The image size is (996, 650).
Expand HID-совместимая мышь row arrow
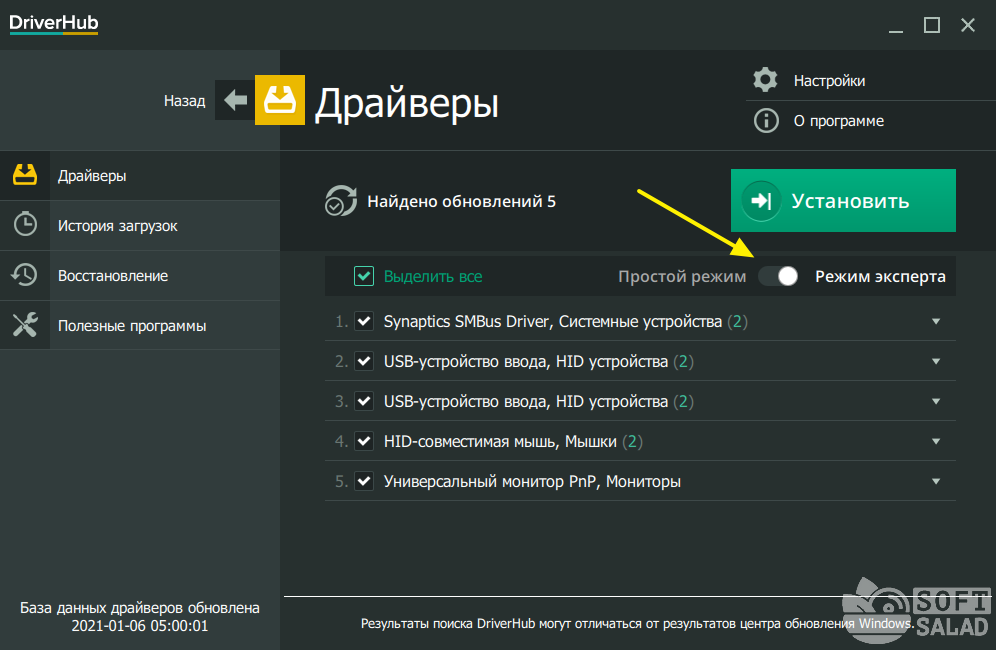(x=936, y=442)
